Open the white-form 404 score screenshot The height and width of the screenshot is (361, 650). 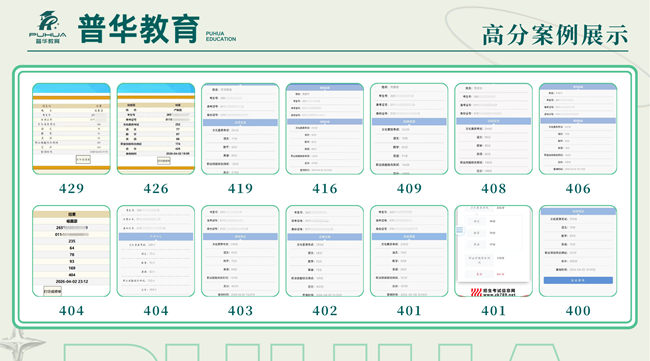156,251
